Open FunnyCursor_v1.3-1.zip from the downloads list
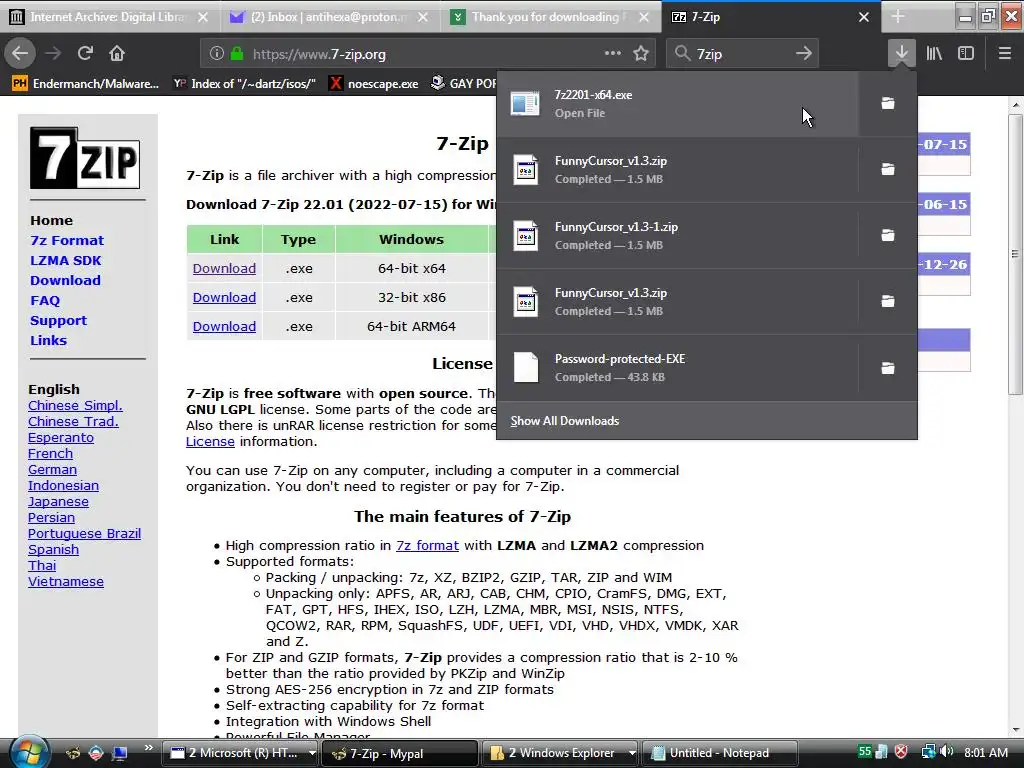This screenshot has height=768, width=1024. 677,236
